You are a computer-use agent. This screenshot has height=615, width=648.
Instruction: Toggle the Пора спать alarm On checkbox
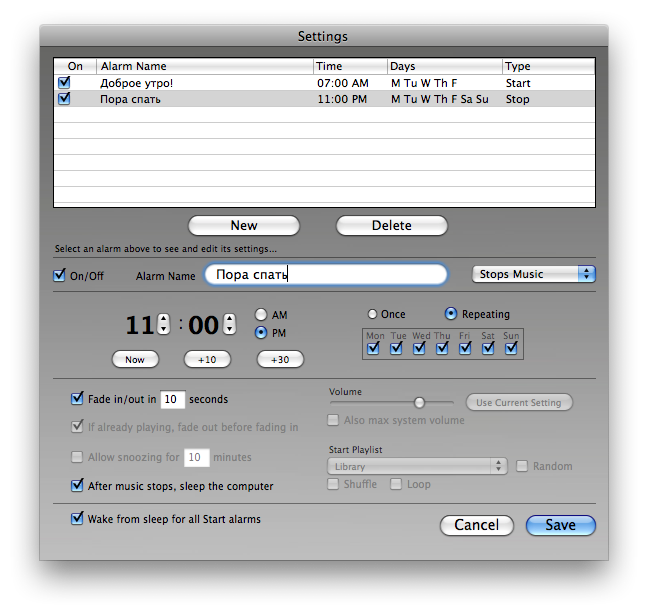point(65,99)
